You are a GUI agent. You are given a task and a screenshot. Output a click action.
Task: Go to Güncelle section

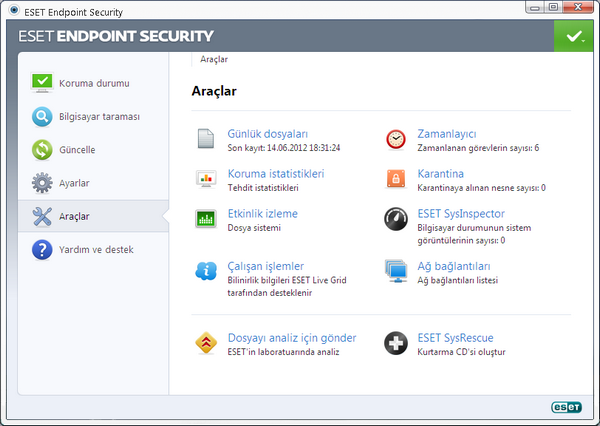(93, 150)
